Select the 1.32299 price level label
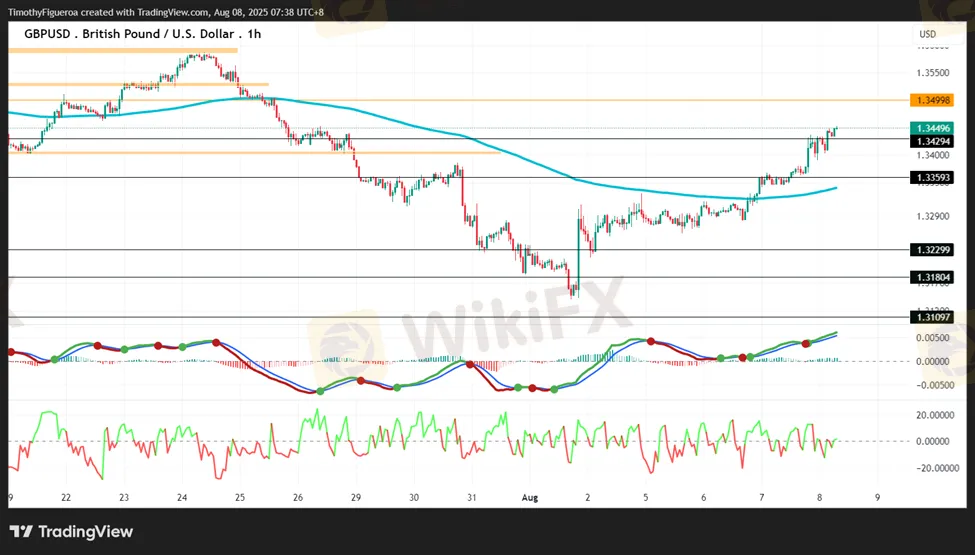Screen dimensions: 975x555 click(x=931, y=250)
